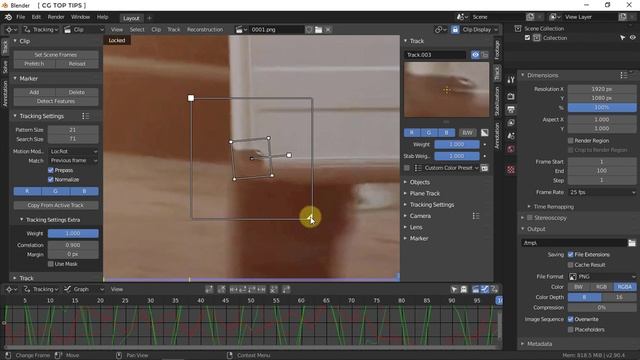
Task: Uncheck the Normalize checkbox
Action: (x=51, y=180)
